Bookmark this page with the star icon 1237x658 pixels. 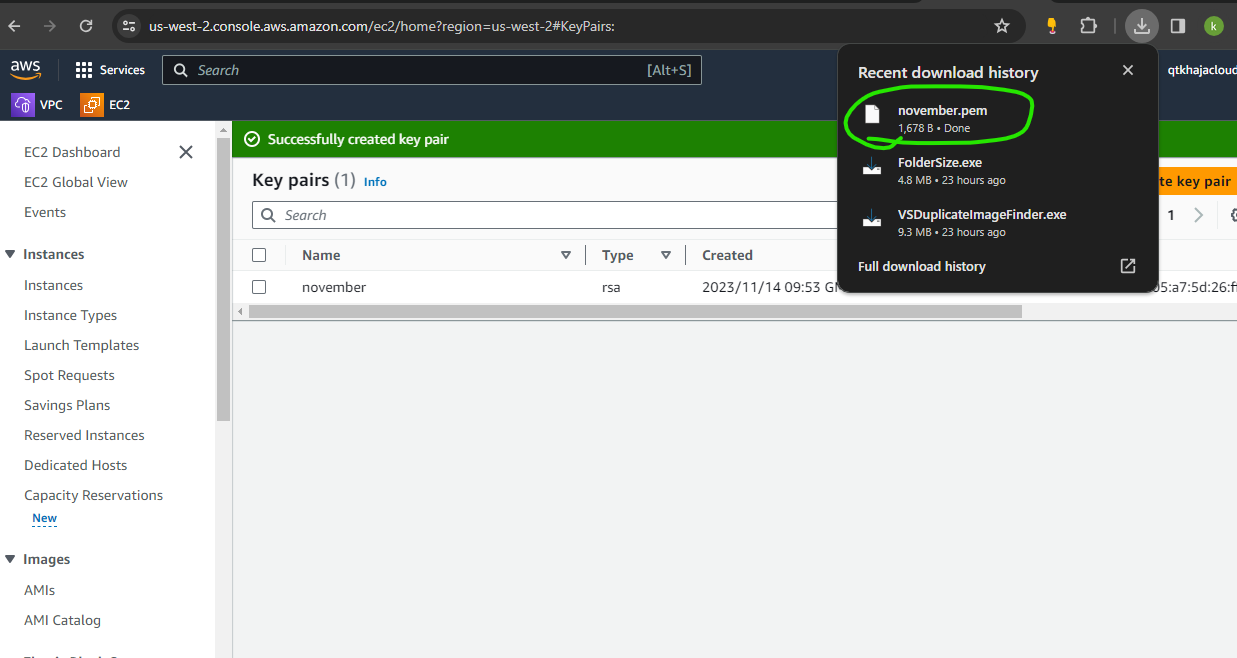click(1002, 26)
